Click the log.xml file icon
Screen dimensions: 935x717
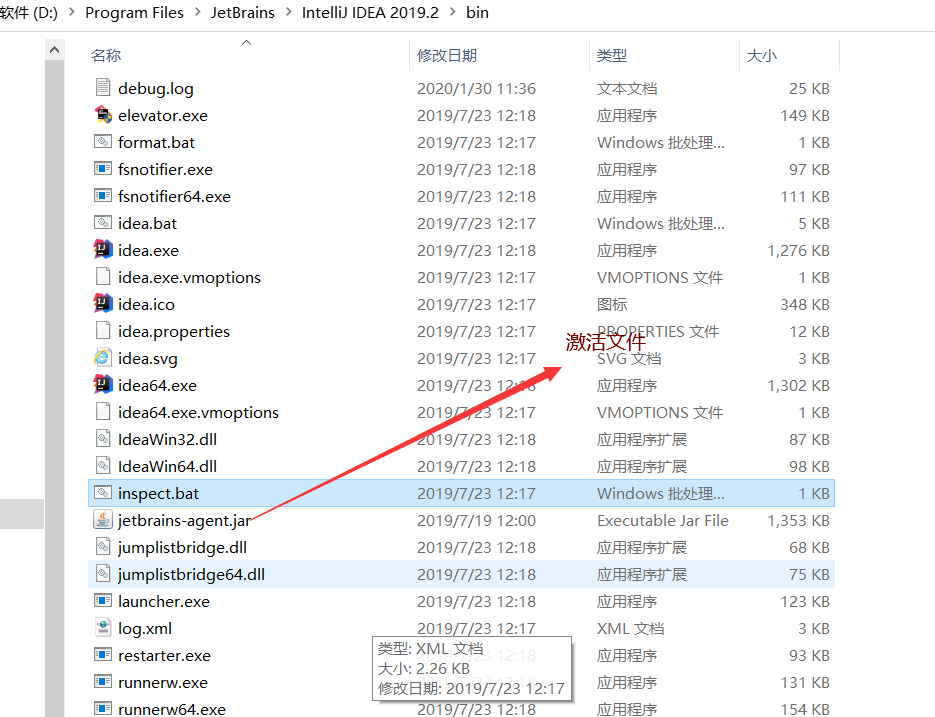click(103, 627)
